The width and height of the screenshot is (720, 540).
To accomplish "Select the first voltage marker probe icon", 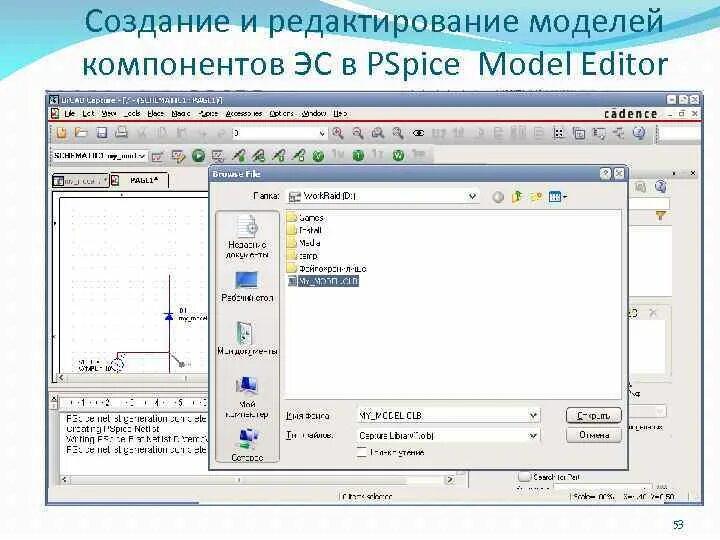I will (x=238, y=156).
